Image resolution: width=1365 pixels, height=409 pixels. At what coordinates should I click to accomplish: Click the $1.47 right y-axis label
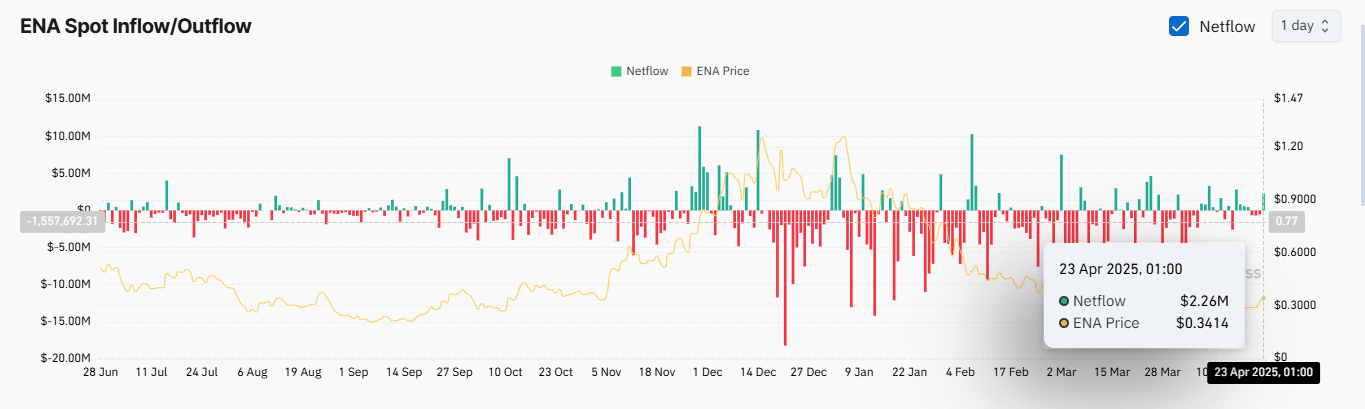tap(1286, 98)
